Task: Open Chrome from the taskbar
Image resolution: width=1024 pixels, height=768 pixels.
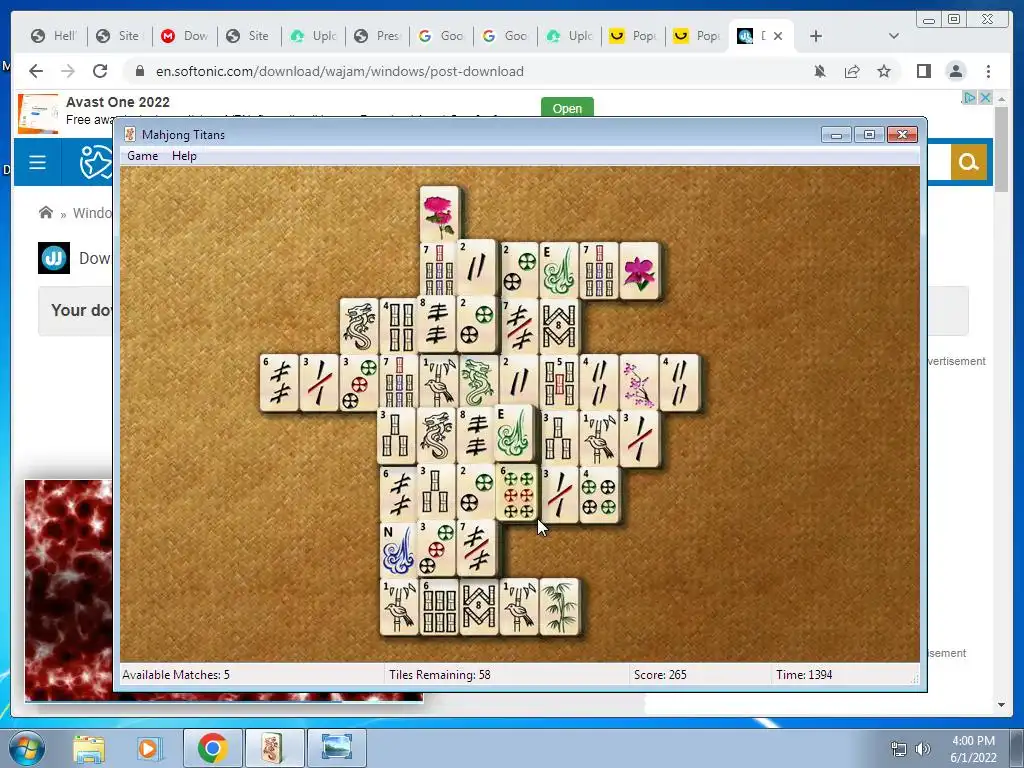Action: pyautogui.click(x=212, y=748)
